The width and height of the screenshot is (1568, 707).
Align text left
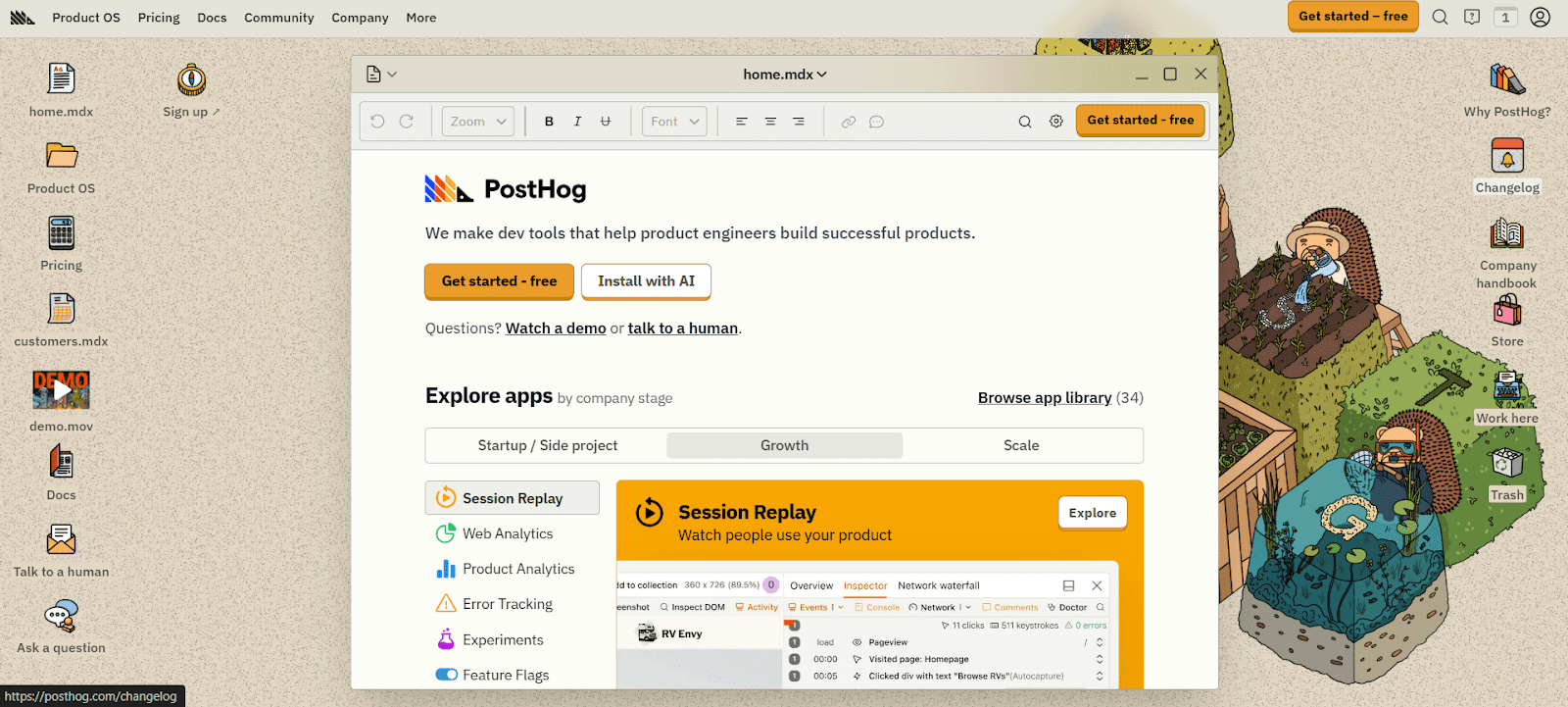point(742,122)
